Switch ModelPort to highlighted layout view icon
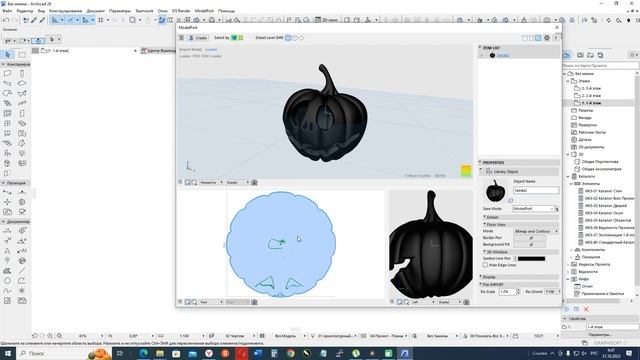This screenshot has width=640, height=360. click(x=538, y=38)
